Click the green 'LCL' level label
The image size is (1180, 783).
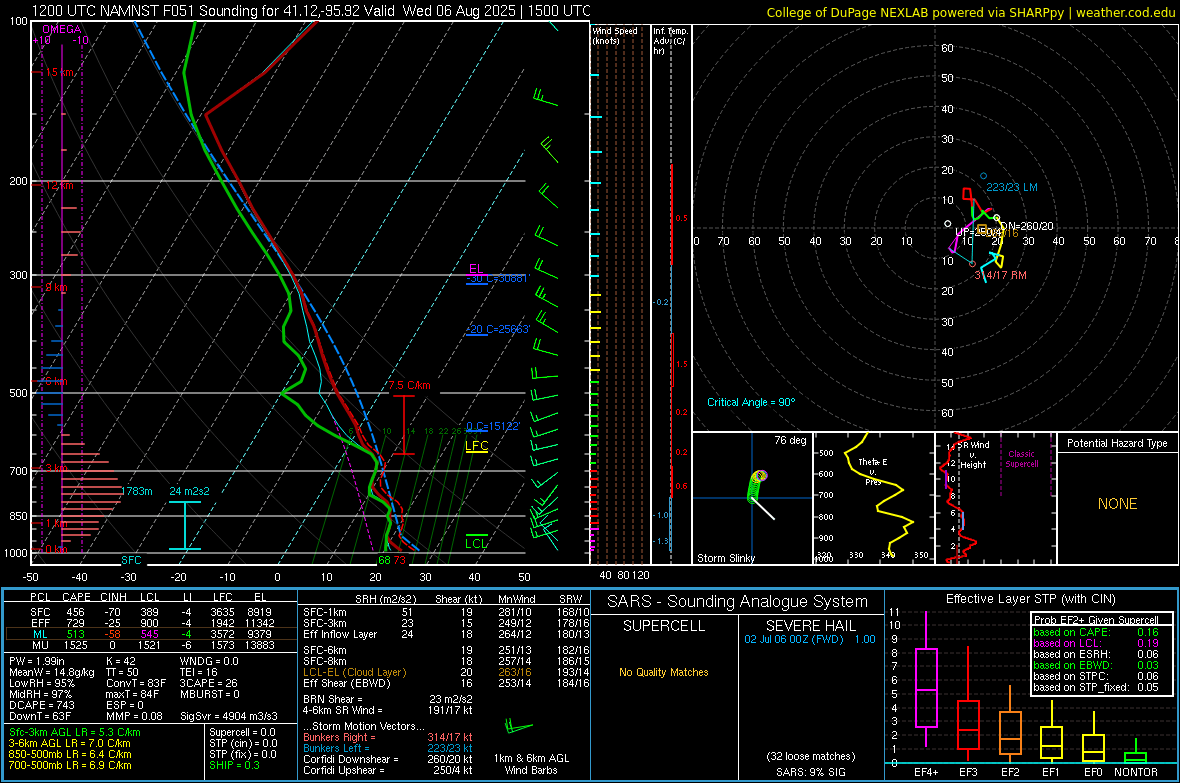point(476,544)
